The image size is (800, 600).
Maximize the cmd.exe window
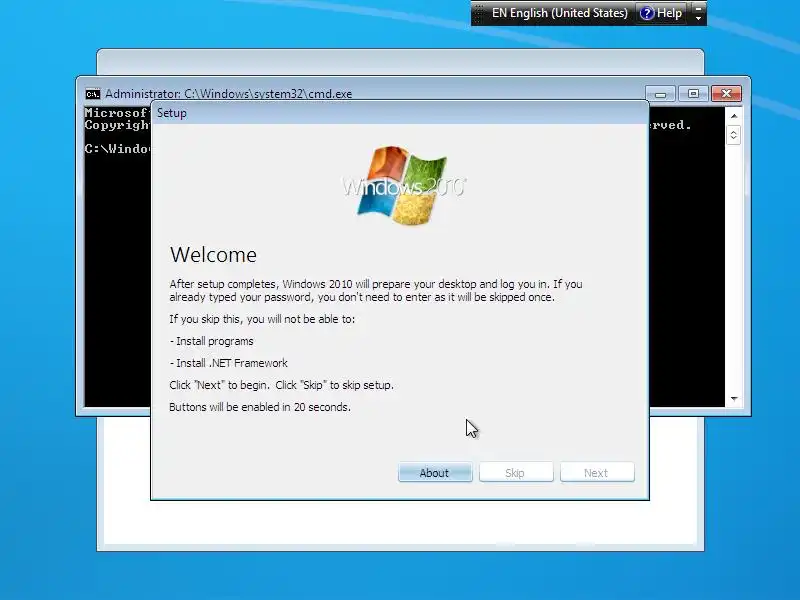(x=693, y=94)
